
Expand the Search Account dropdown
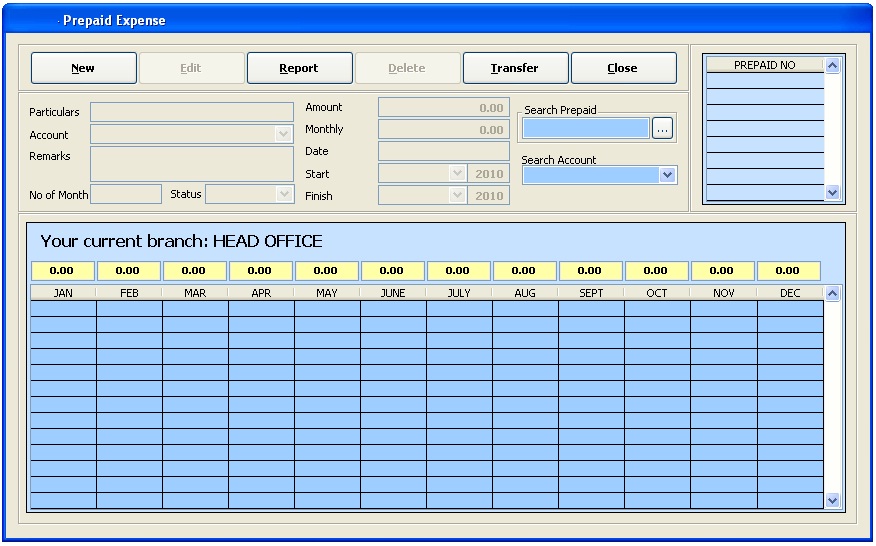click(667, 175)
